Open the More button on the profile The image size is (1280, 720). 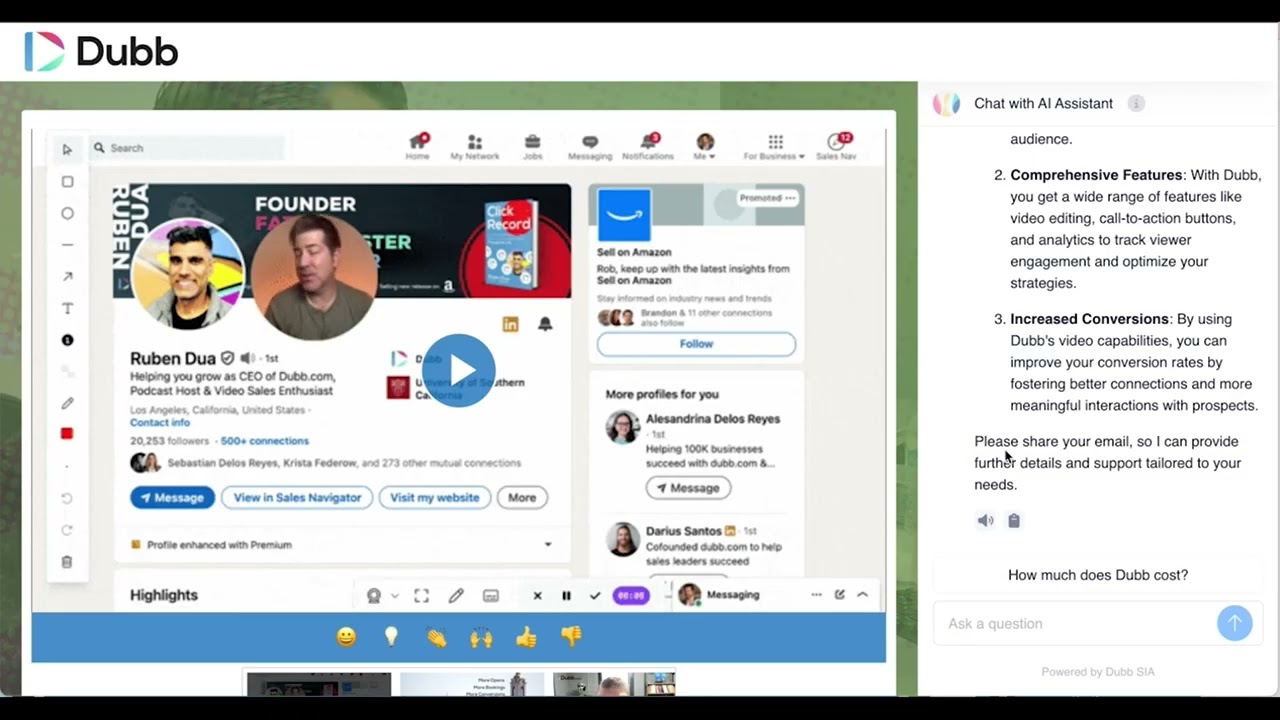(522, 497)
